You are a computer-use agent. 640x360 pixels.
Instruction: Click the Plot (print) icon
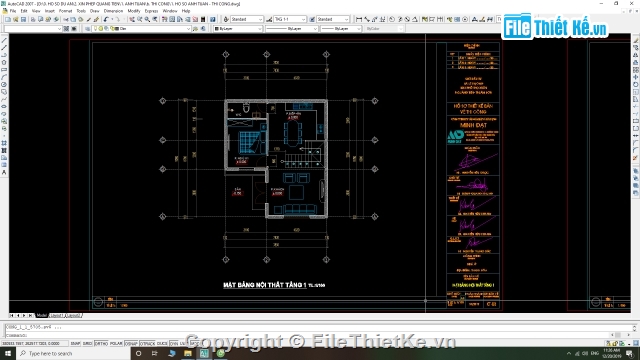[x=33, y=19]
